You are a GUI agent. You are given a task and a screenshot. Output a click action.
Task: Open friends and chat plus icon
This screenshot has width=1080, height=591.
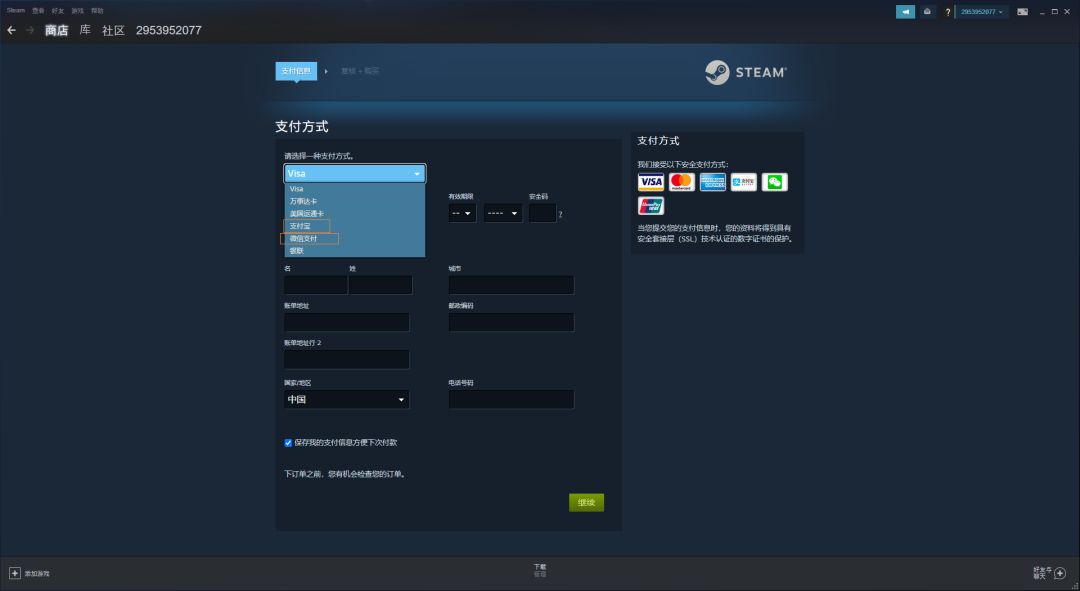pos(1060,573)
